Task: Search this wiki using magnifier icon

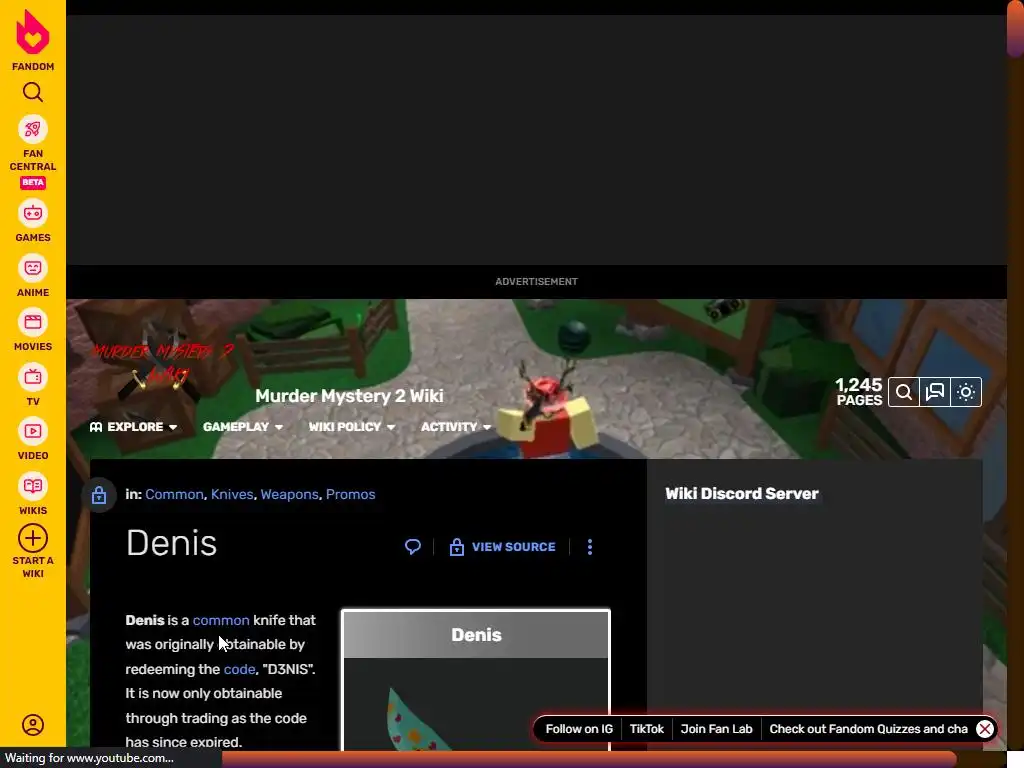Action: (x=904, y=392)
